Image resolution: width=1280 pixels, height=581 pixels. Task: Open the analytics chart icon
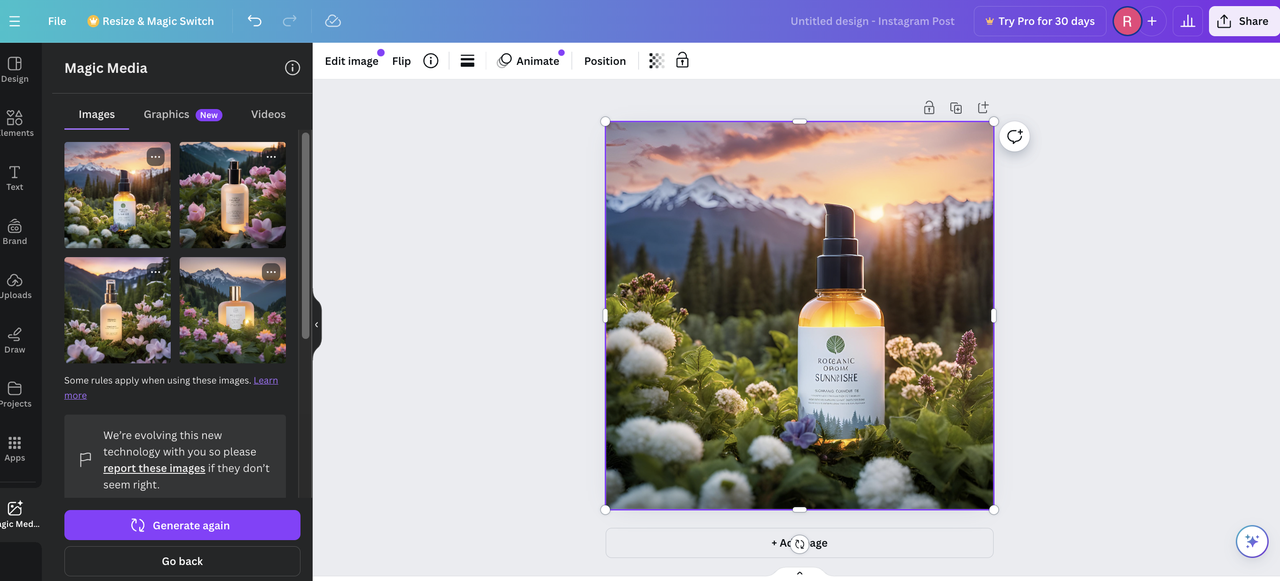coord(1187,21)
